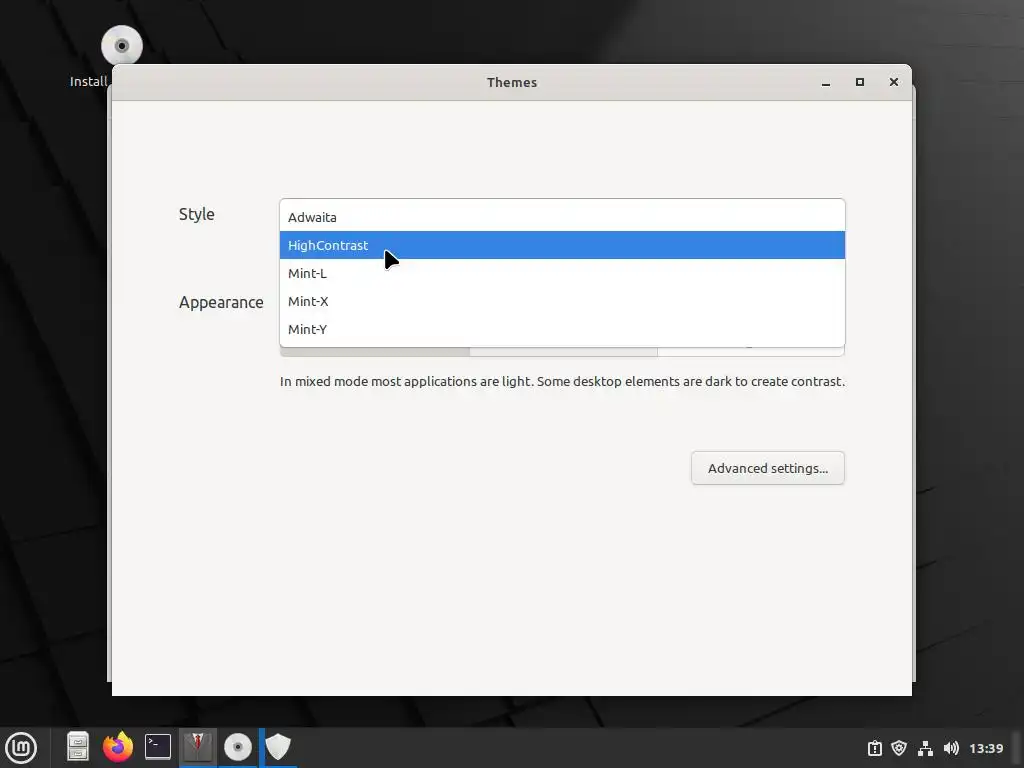Screen dimensions: 1024x768
Task: Switch to the disc installer taskbar item
Action: point(238,747)
